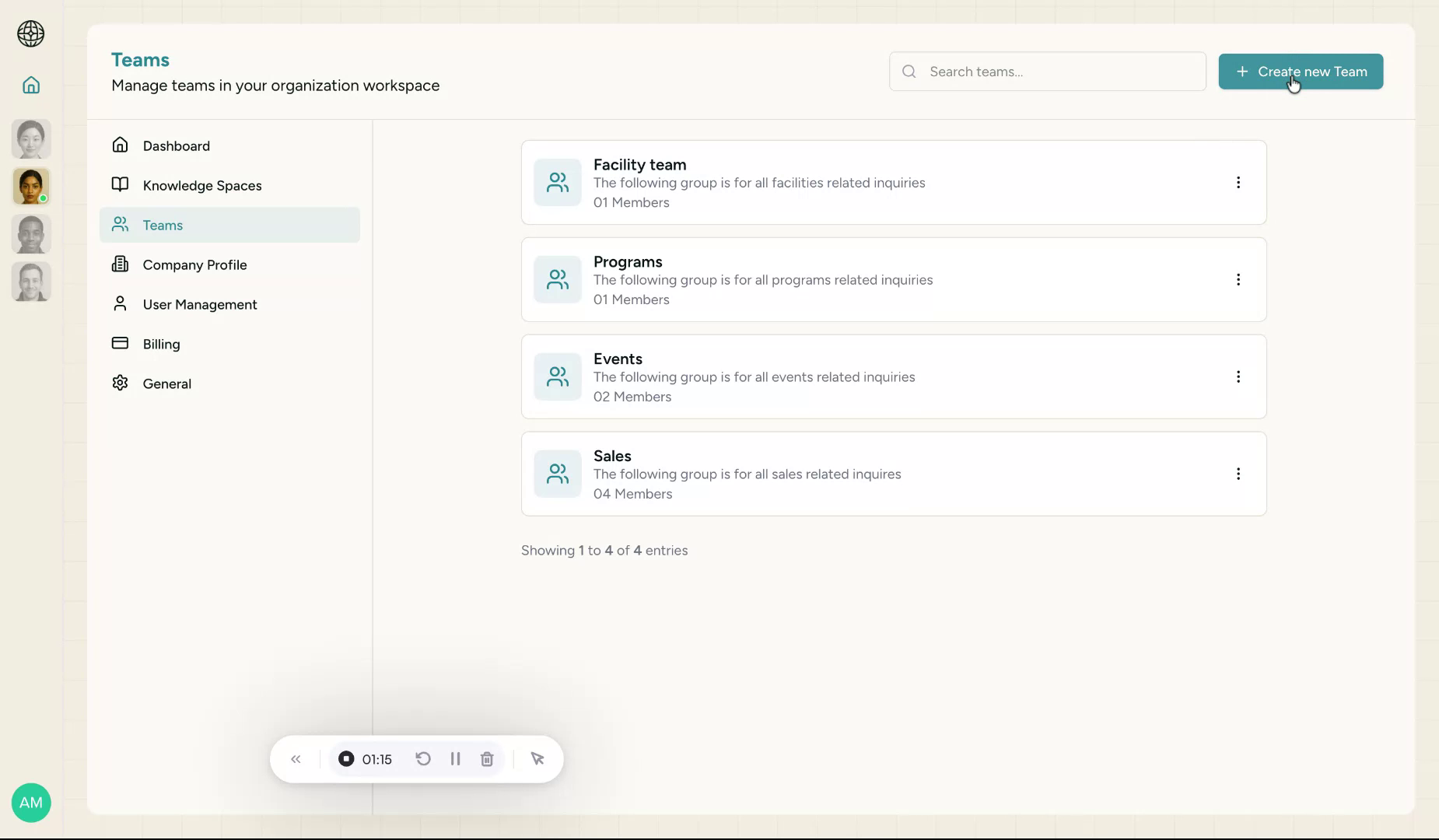This screenshot has height=840, width=1439.
Task: Open the three-dot menu for Facility team
Action: [x=1238, y=182]
